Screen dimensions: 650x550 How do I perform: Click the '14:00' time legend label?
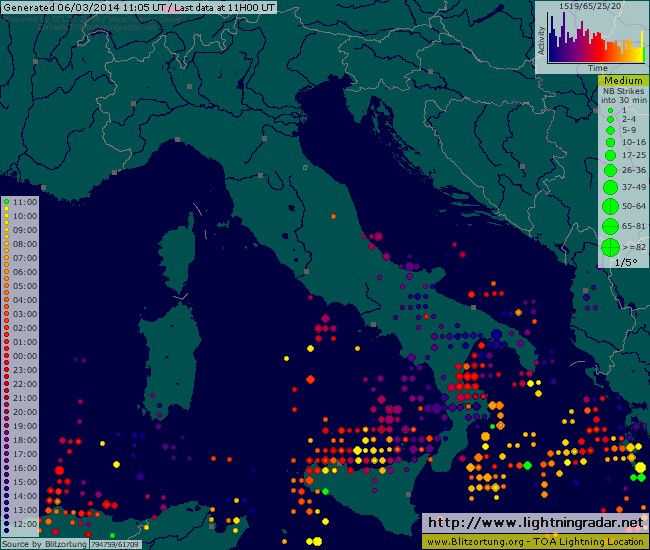[25, 496]
